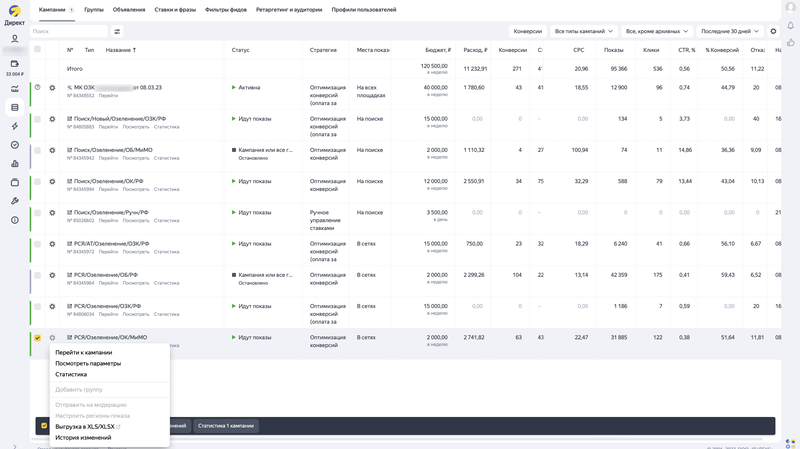
Task: Uncheck the РСЯ/Озеленение/ОК/МиМО campaign checkbox
Action: 37,338
